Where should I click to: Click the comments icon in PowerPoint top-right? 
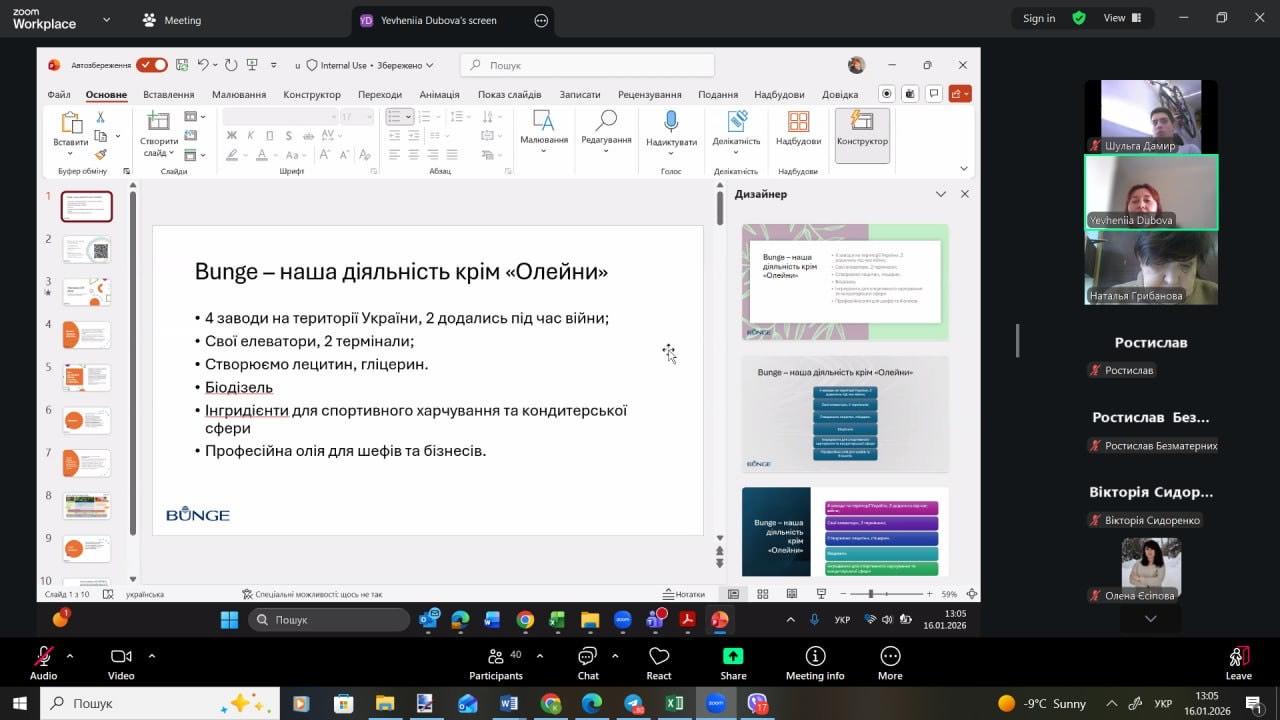934,94
